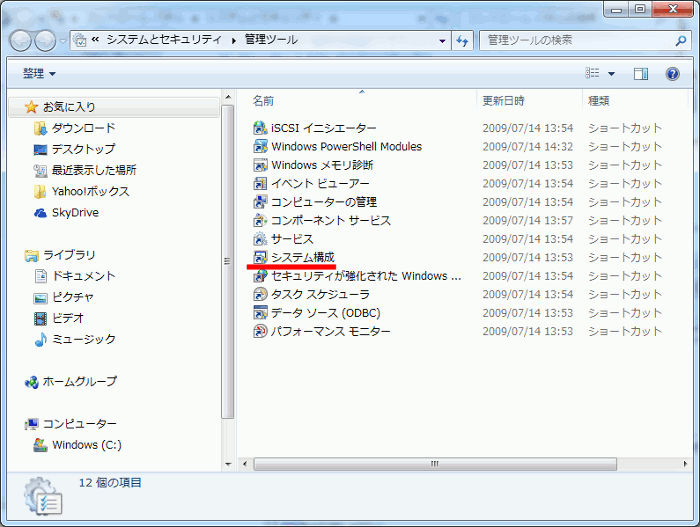Sort by the 名前 column header
The width and height of the screenshot is (700, 527).
[x=263, y=101]
